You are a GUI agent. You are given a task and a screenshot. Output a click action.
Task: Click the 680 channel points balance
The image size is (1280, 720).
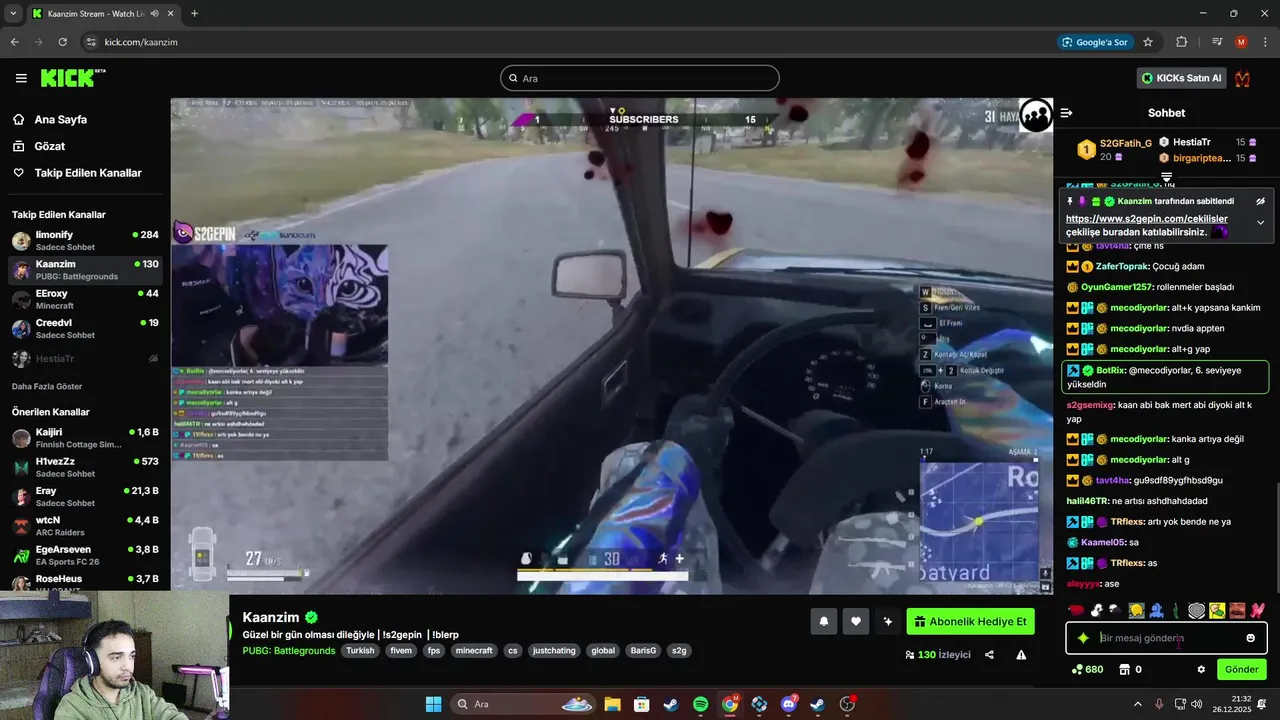(1088, 669)
